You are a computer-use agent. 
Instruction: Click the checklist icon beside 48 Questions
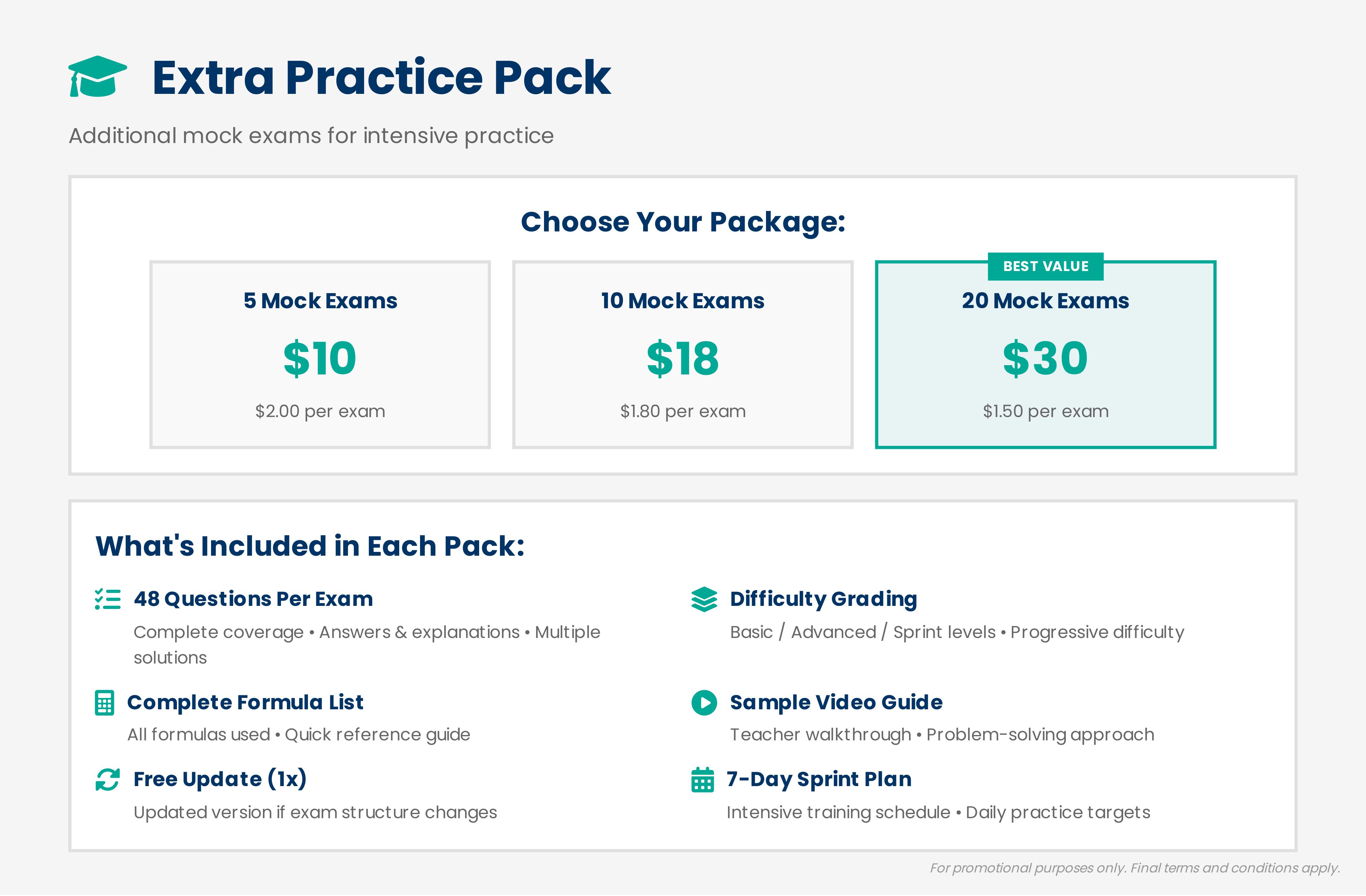pyautogui.click(x=108, y=599)
